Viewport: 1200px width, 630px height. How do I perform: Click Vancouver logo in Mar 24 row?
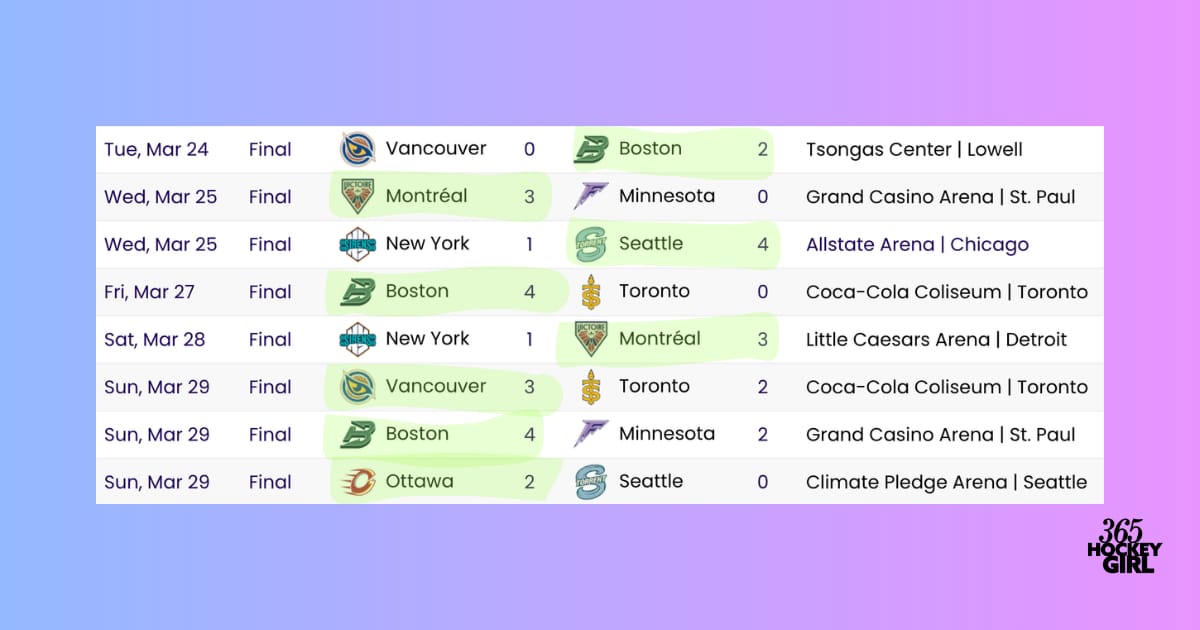point(357,149)
